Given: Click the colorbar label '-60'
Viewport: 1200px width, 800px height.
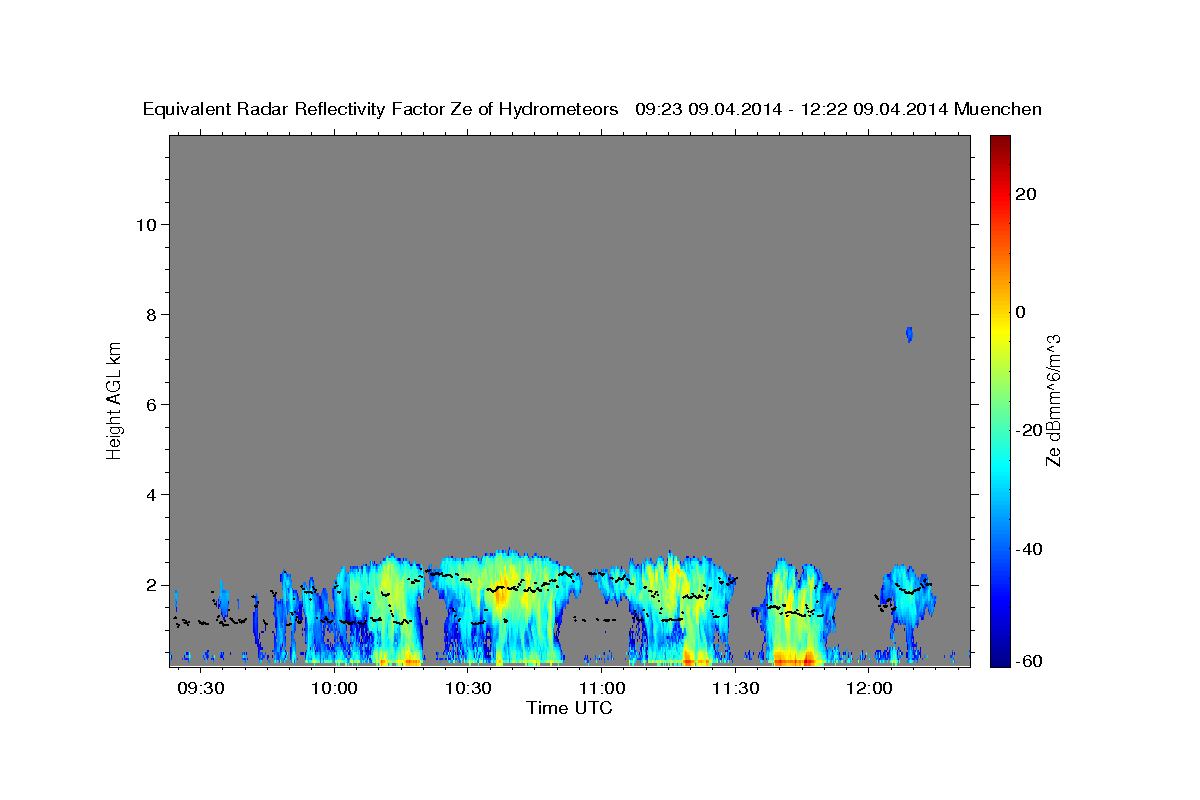Looking at the screenshot, I should click(x=1028, y=661).
